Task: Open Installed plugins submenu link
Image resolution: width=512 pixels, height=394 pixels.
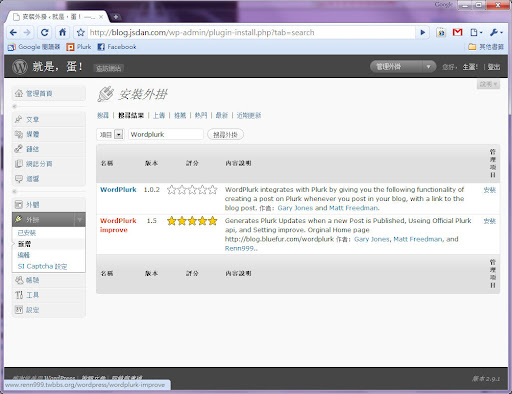Action: (x=27, y=233)
